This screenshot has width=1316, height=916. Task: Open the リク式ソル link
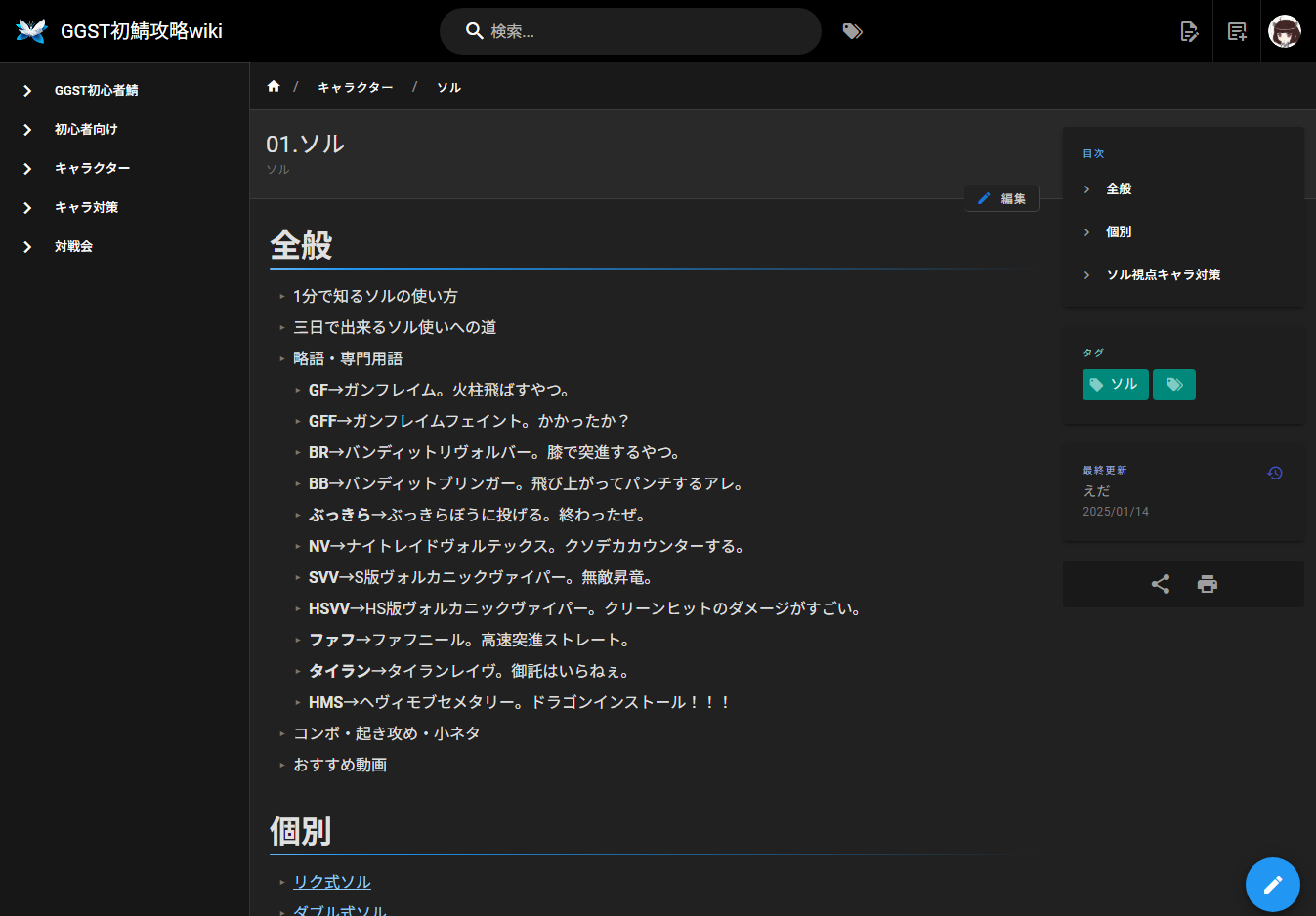coord(332,882)
